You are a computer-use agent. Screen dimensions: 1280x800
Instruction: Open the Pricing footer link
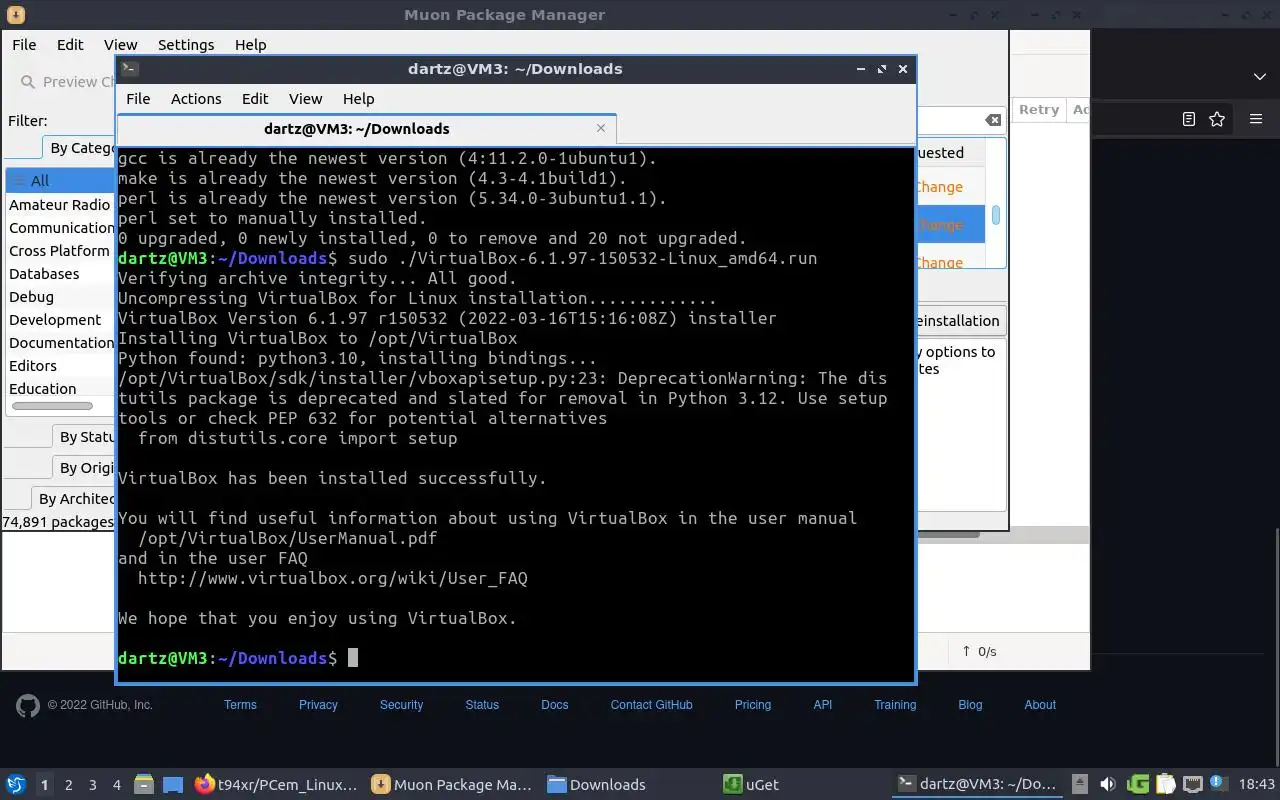[x=753, y=705]
